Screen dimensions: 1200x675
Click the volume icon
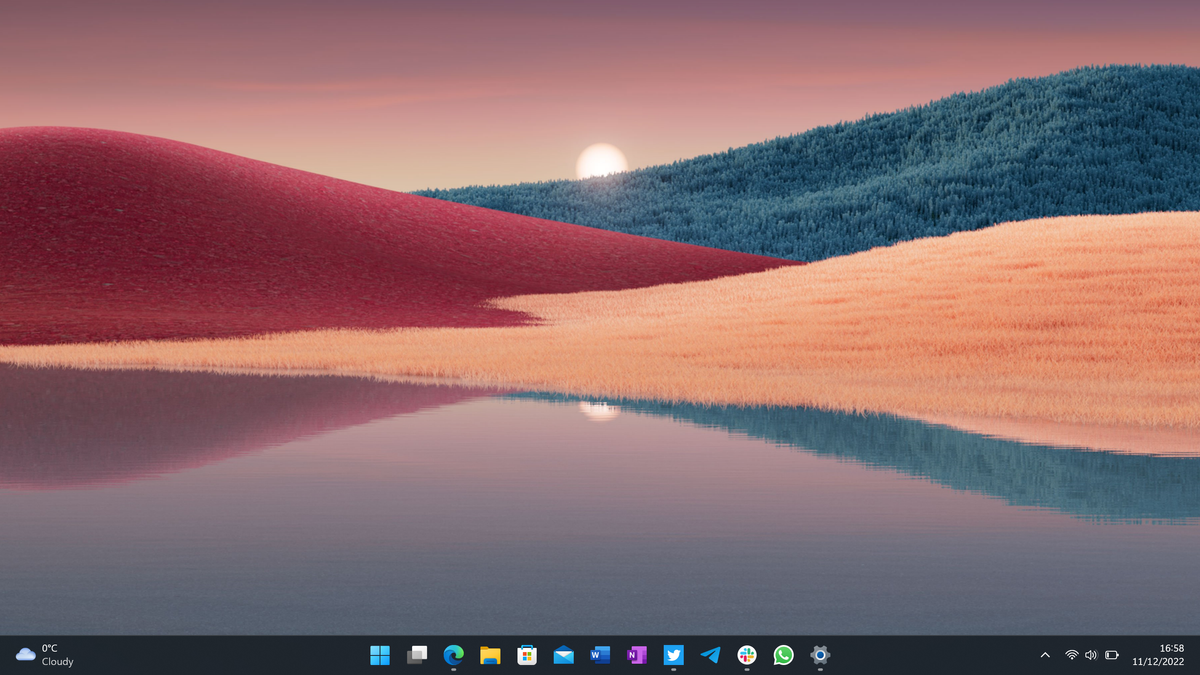click(x=1090, y=656)
